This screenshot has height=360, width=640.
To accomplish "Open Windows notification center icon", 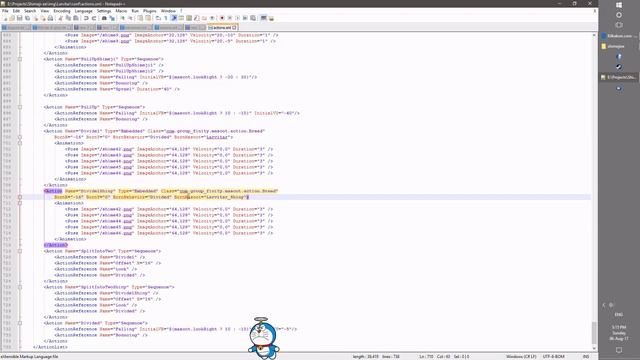I will [619, 350].
